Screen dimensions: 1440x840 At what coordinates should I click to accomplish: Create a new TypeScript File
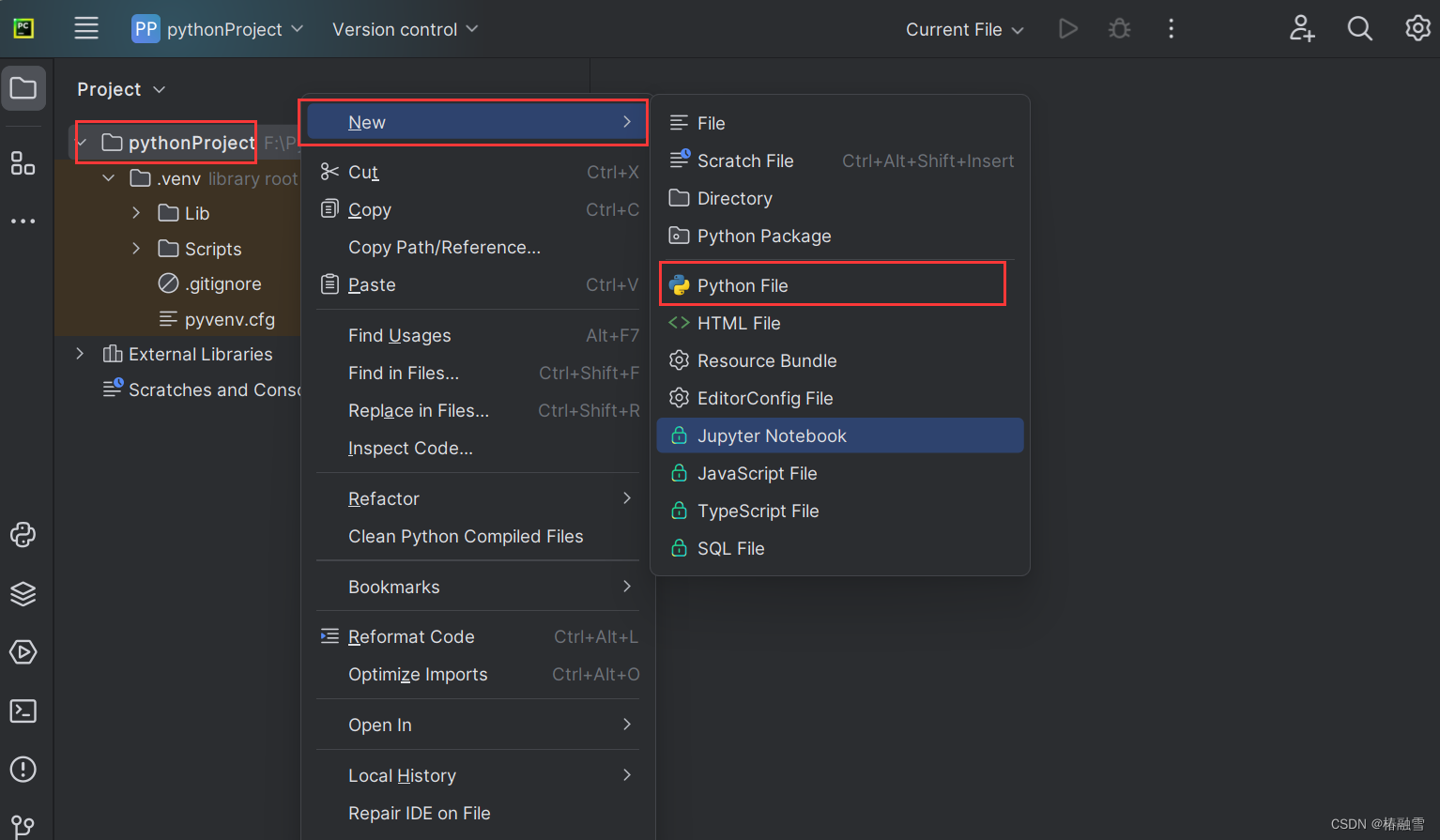(x=840, y=511)
